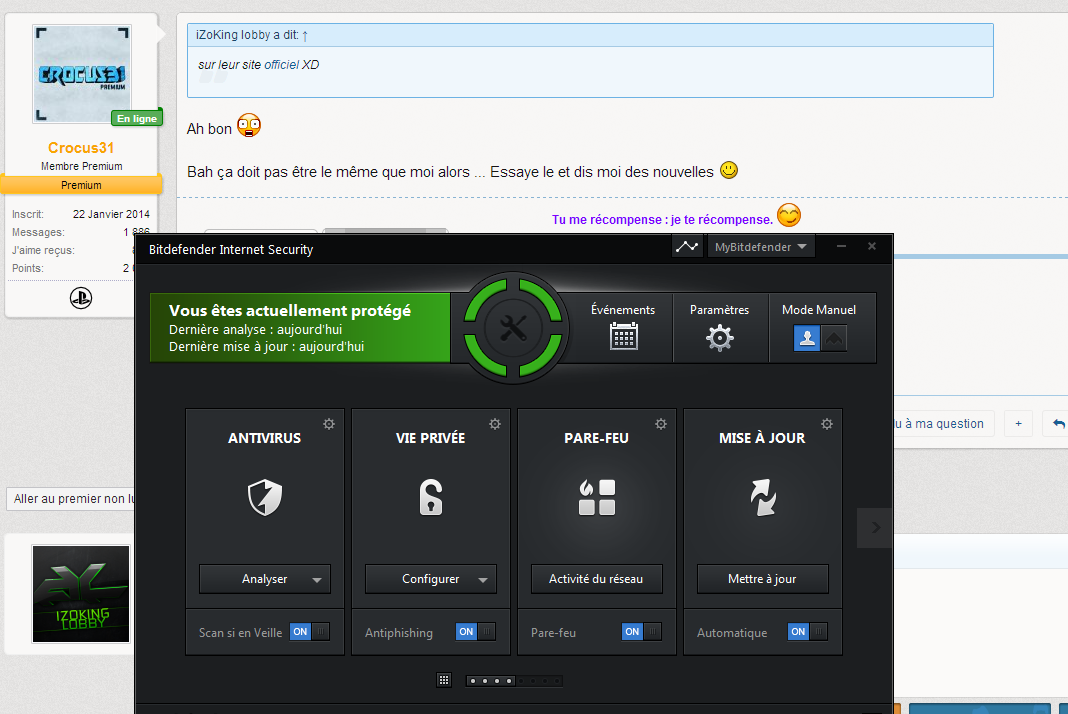Screen dimensions: 1068x714
Task: Click the ANTIVIRUS module title
Action: pos(264,438)
